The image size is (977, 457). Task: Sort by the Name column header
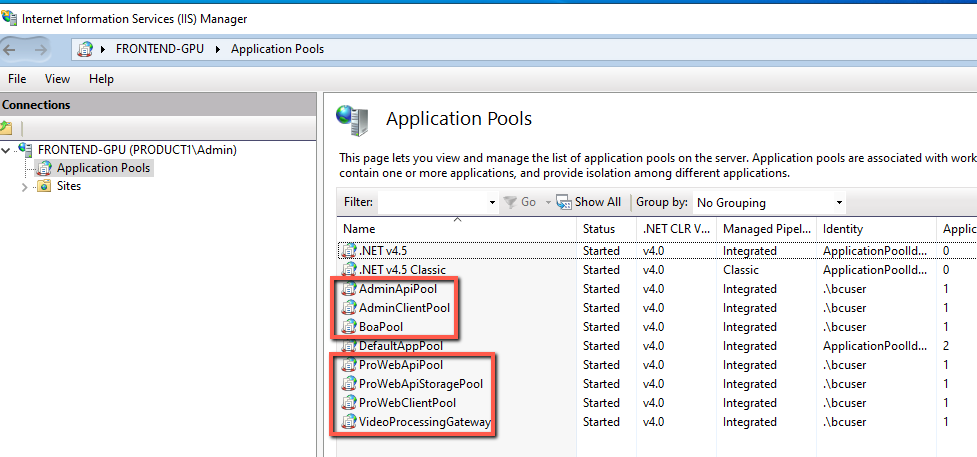[457, 229]
